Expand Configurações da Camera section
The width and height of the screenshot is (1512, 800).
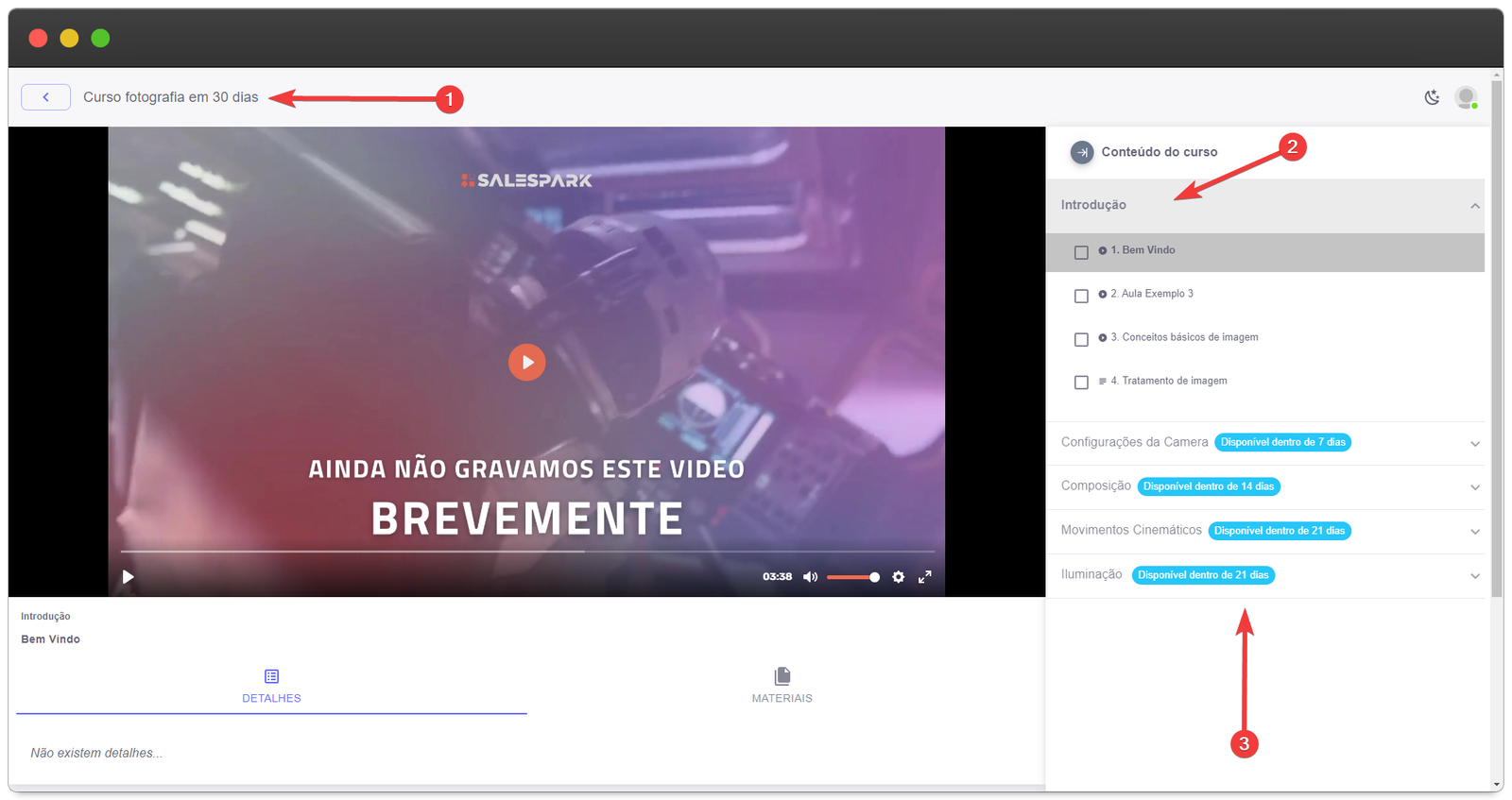(1474, 444)
